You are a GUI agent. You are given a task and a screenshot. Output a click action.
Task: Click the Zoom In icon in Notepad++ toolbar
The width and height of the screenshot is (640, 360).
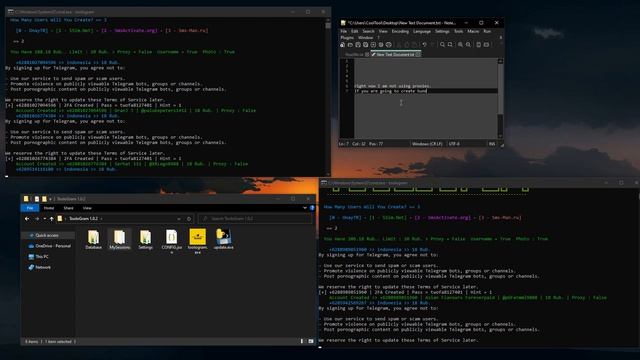coord(460,44)
